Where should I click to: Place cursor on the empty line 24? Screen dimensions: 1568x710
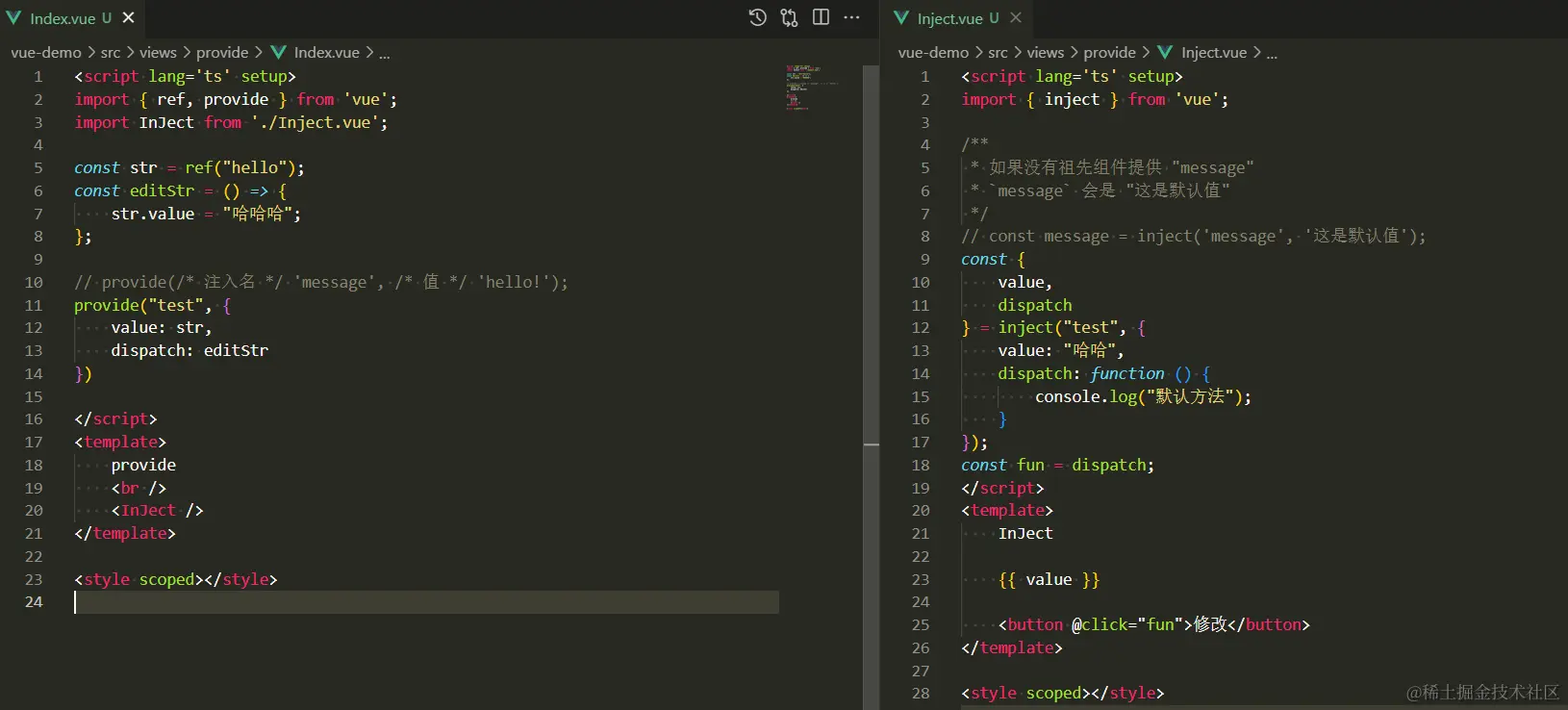(x=426, y=602)
